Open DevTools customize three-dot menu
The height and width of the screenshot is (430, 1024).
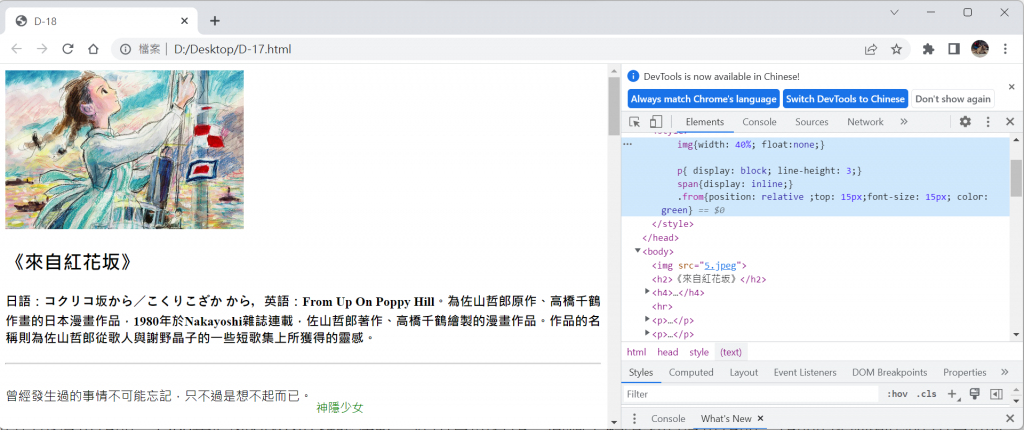pos(988,122)
